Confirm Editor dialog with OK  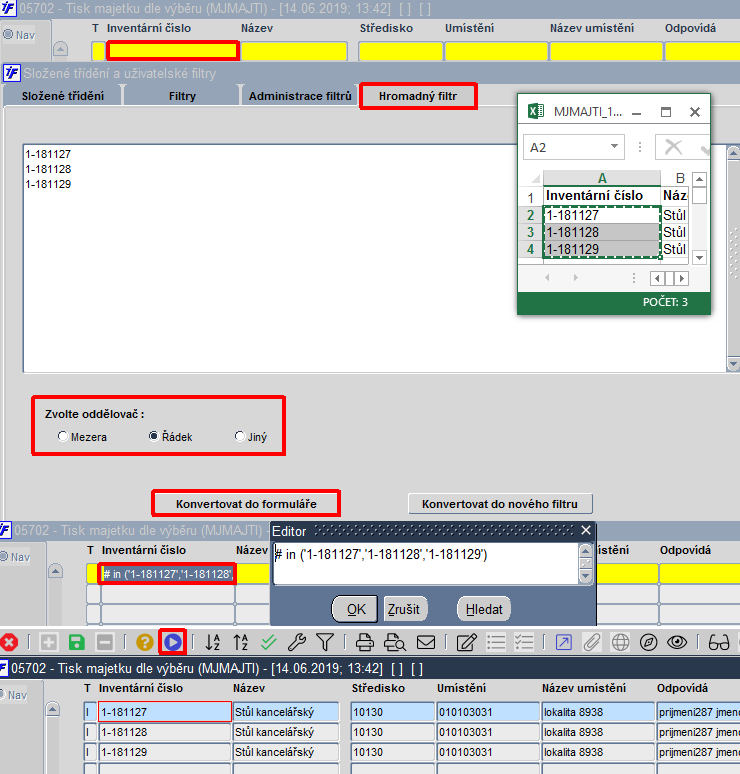pos(355,609)
